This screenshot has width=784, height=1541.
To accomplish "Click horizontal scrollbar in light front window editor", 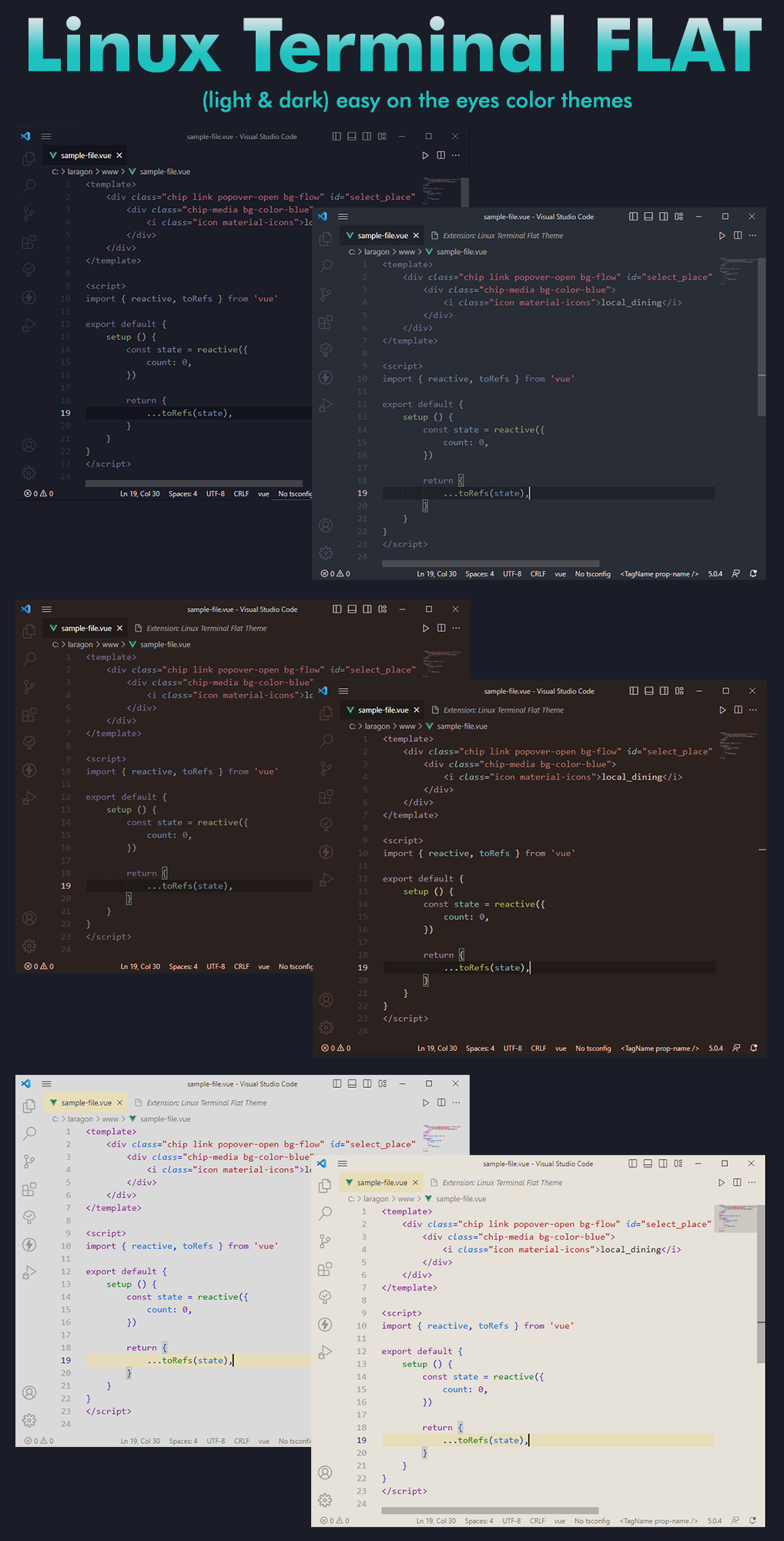I will click(490, 1511).
